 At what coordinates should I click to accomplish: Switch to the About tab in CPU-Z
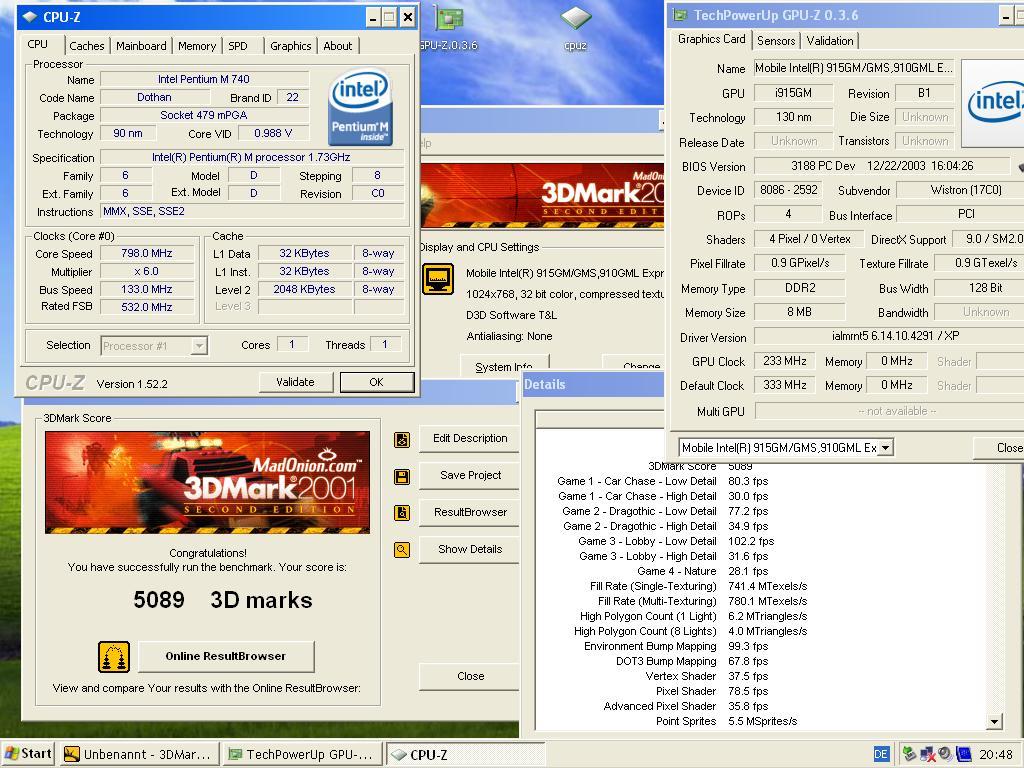tap(338, 46)
